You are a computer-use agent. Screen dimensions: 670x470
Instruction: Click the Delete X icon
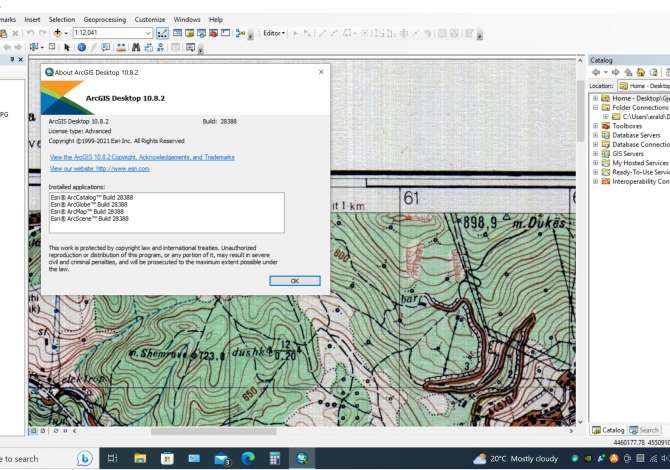click(x=15, y=33)
